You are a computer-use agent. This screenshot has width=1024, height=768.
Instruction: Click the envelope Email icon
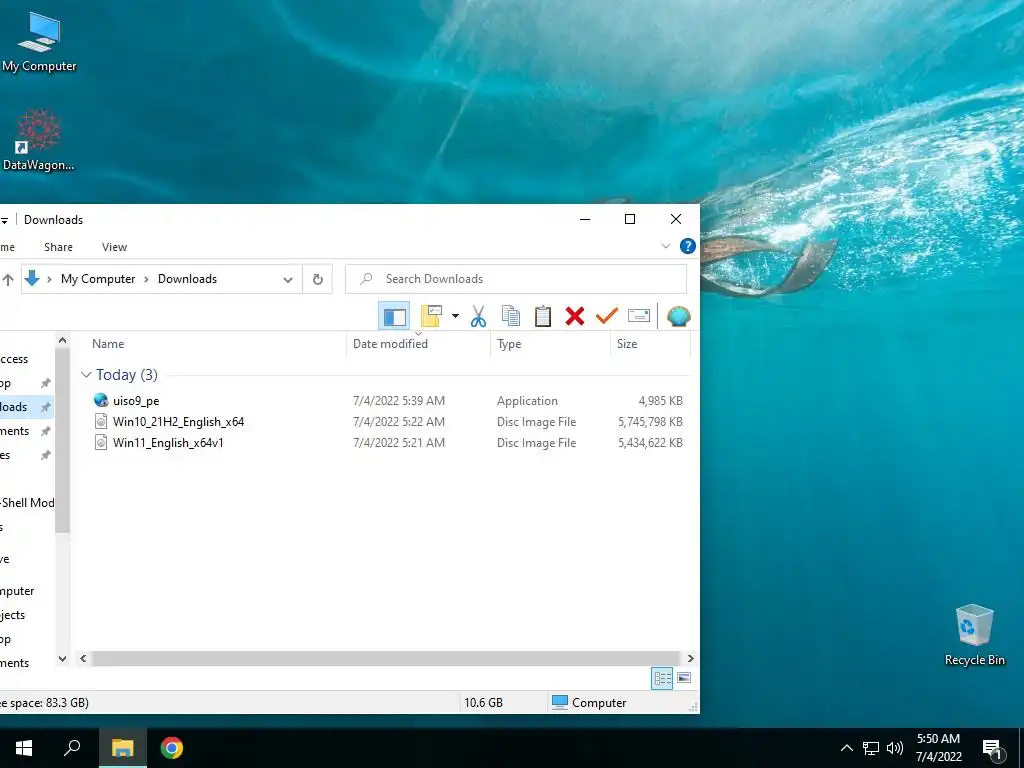(x=639, y=316)
